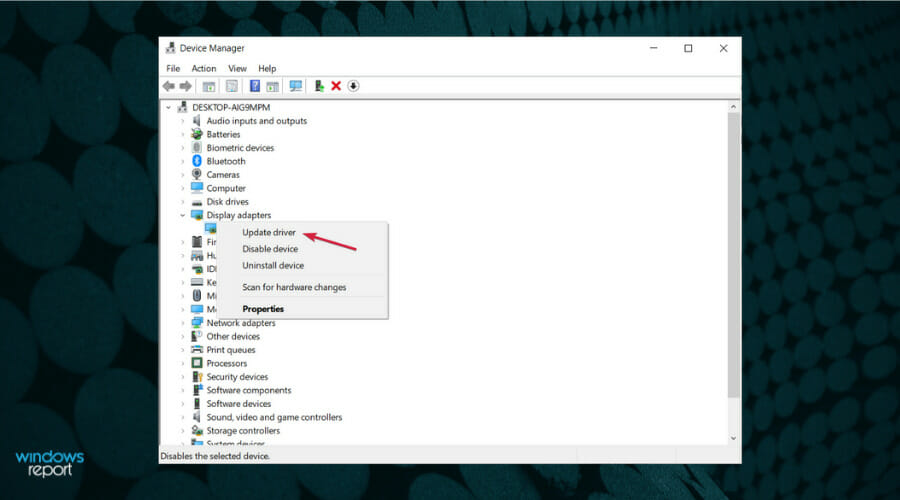
Task: Click the Storage controllers category icon
Action: (x=197, y=431)
